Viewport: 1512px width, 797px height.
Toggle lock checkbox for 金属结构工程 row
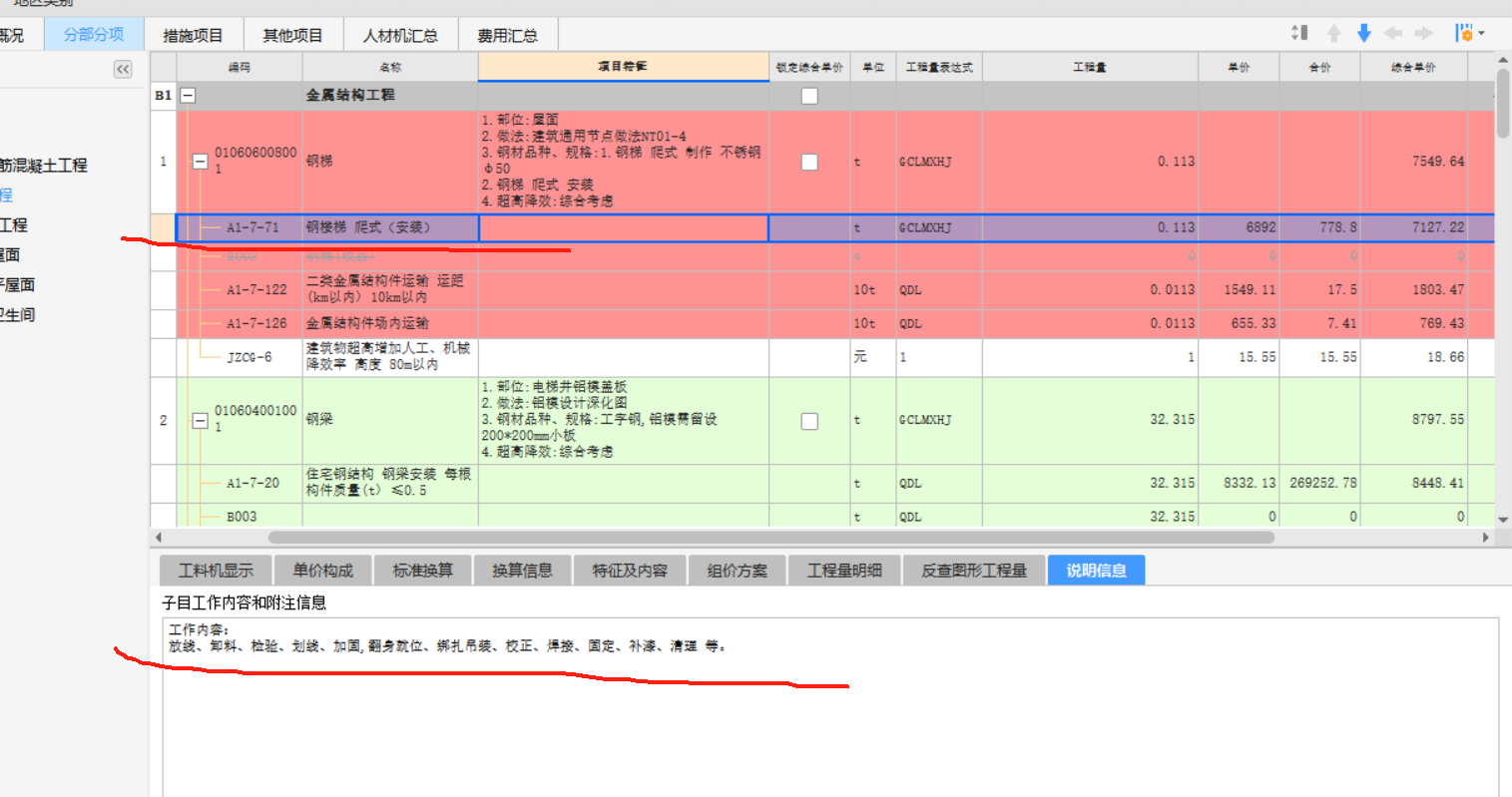[x=809, y=96]
